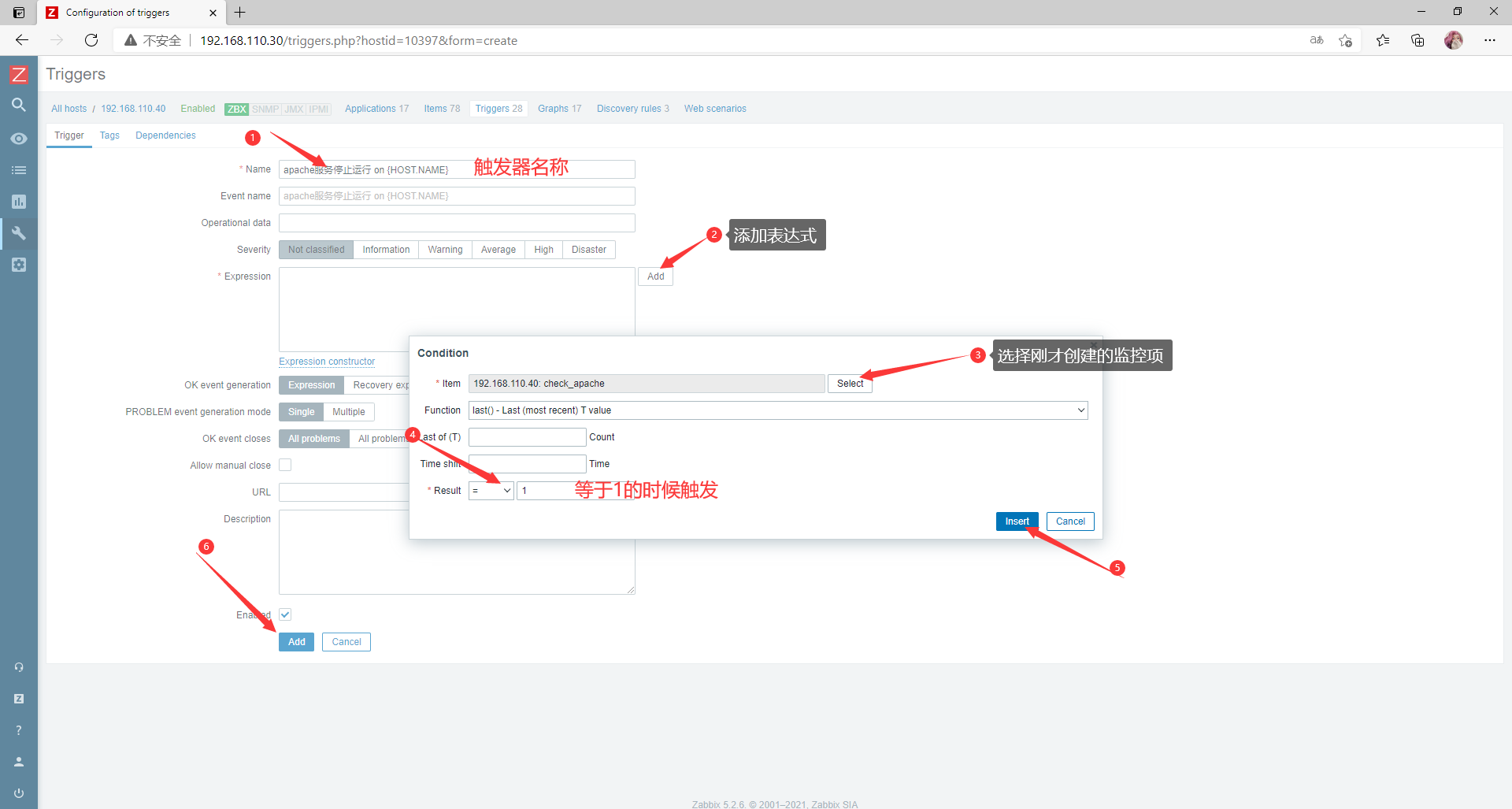Open User settings person icon
Viewport: 1512px width, 809px height.
[x=19, y=762]
